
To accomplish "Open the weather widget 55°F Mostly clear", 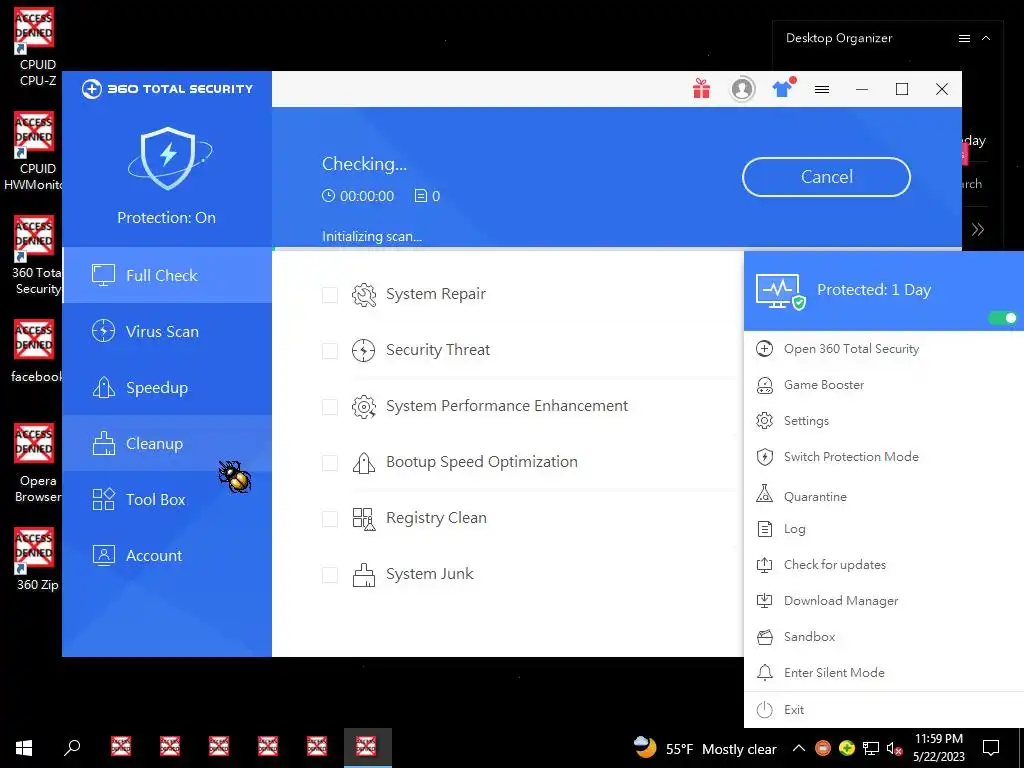I will 705,748.
